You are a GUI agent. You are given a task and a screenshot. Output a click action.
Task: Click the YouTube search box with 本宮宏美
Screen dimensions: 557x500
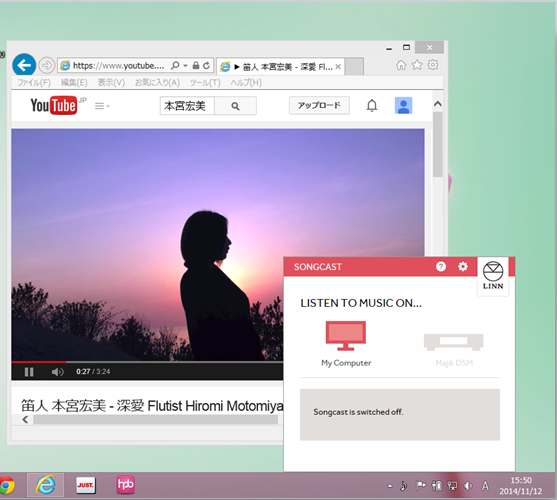(187, 106)
